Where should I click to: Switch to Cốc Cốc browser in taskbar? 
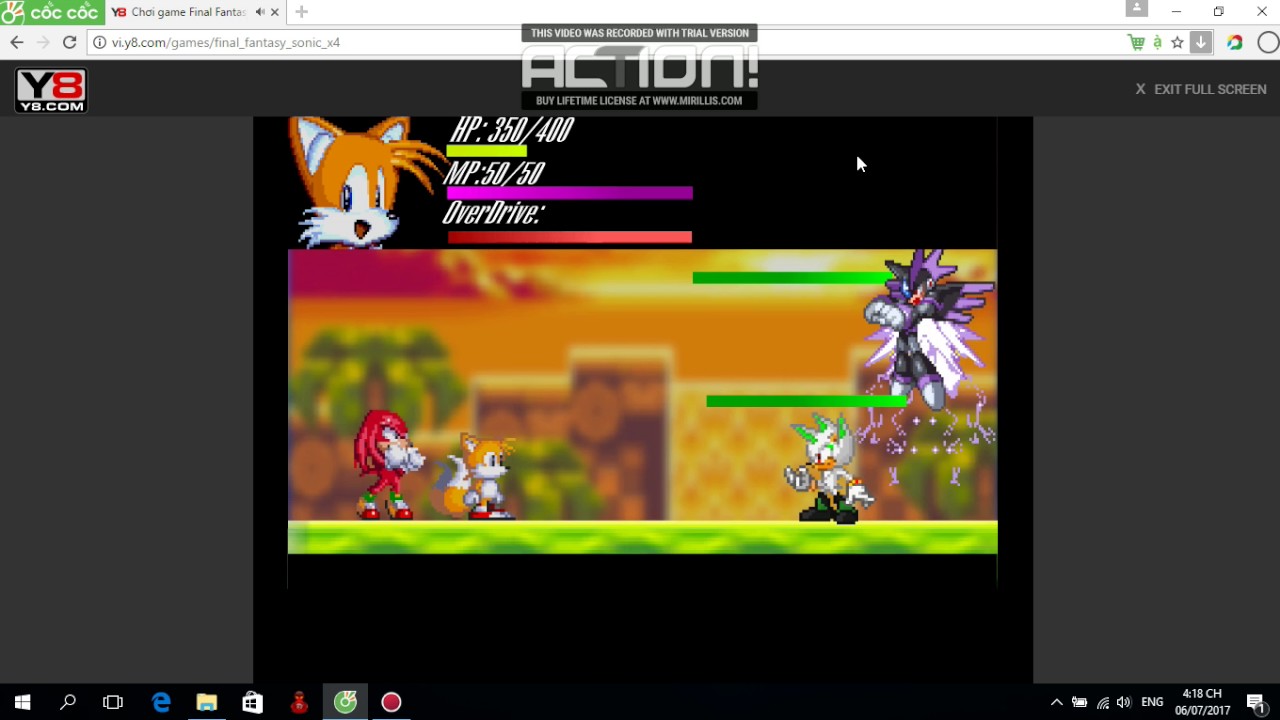pos(345,702)
